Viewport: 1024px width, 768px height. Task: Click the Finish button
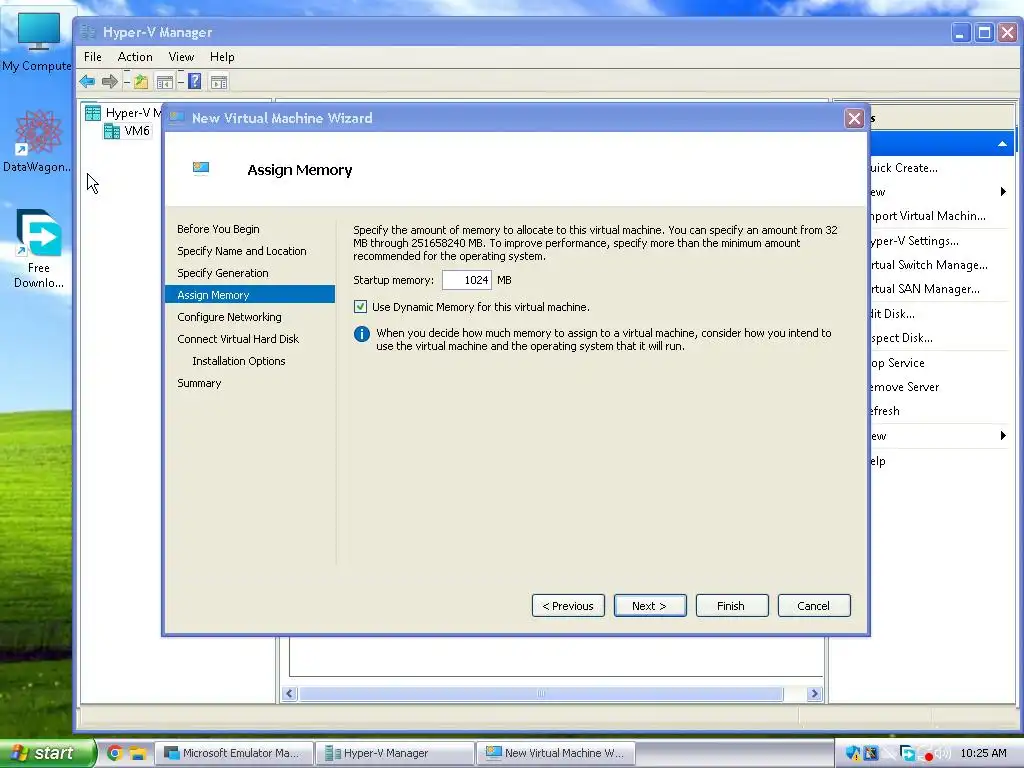click(732, 605)
